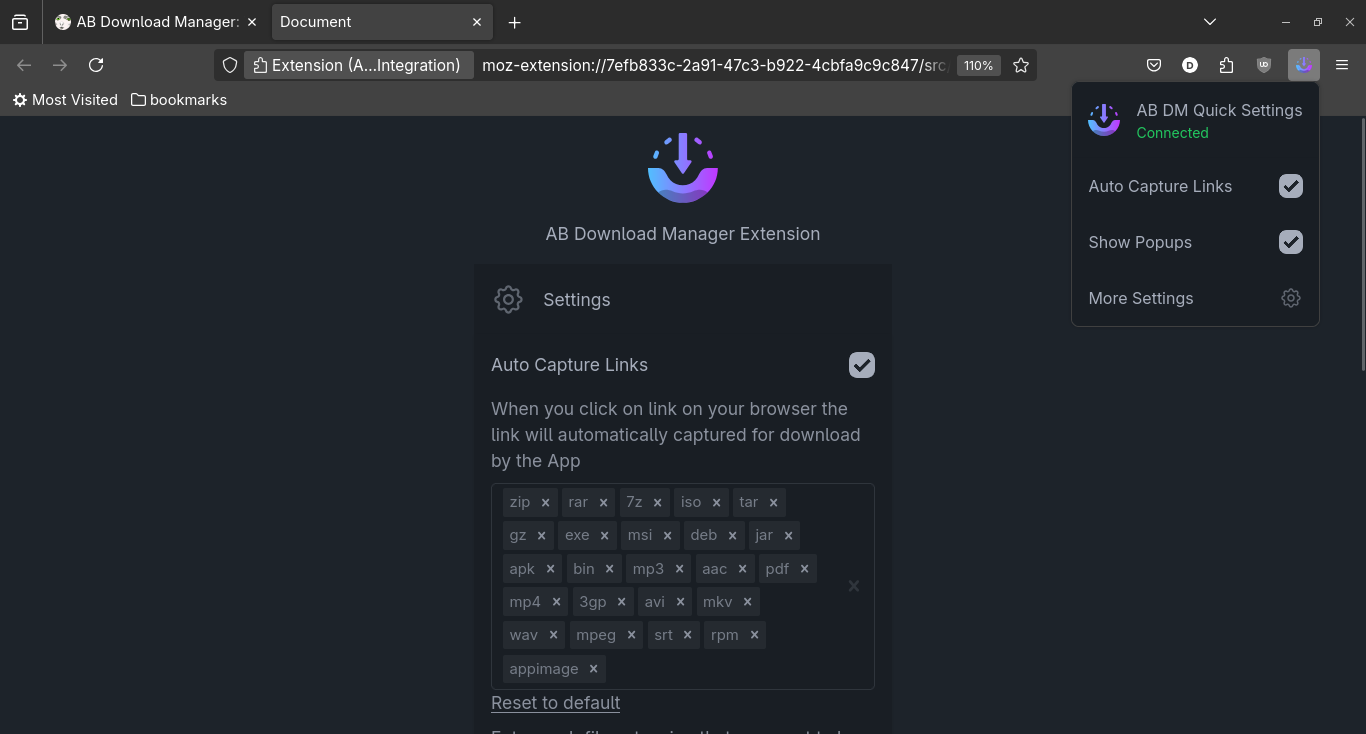Expand the list all tabs dropdown
The height and width of the screenshot is (734, 1366).
pyautogui.click(x=1210, y=22)
